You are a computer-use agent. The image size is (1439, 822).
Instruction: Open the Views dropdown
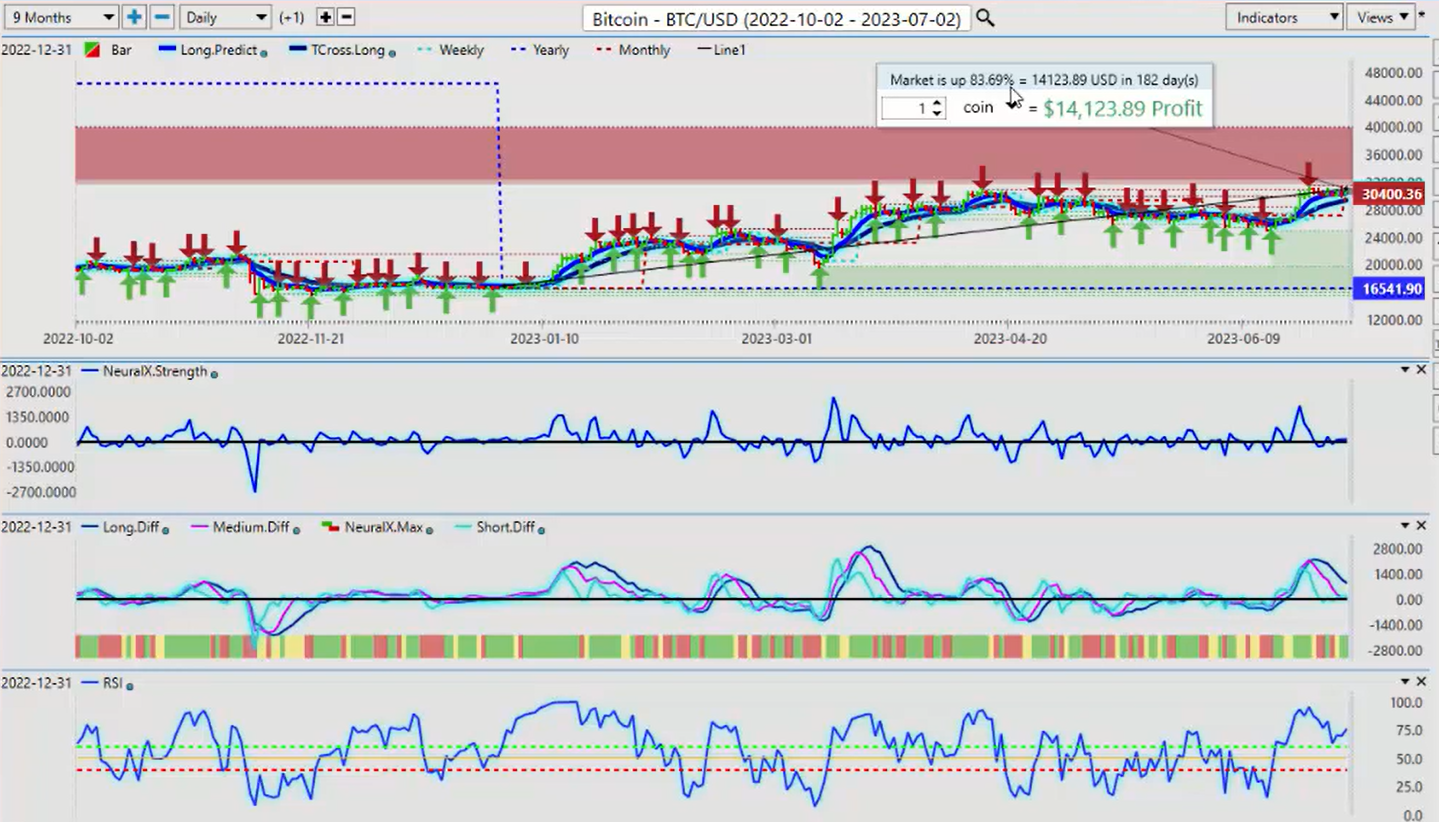(1380, 17)
